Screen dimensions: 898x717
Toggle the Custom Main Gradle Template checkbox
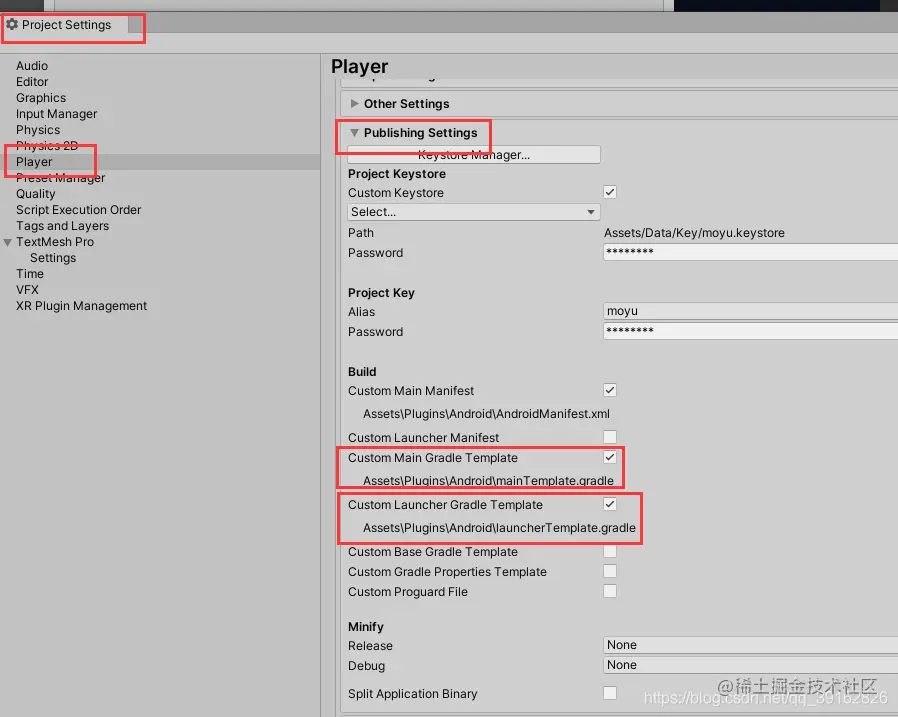[x=610, y=457]
